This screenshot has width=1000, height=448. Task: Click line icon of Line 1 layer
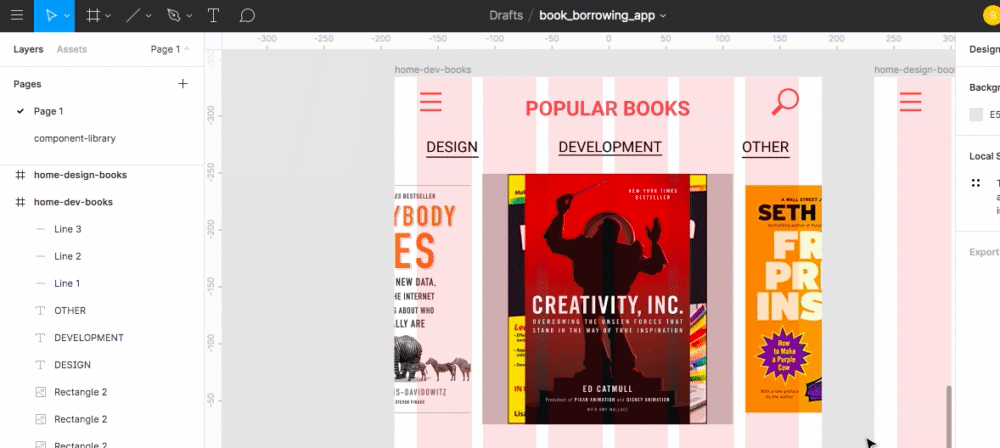(41, 283)
